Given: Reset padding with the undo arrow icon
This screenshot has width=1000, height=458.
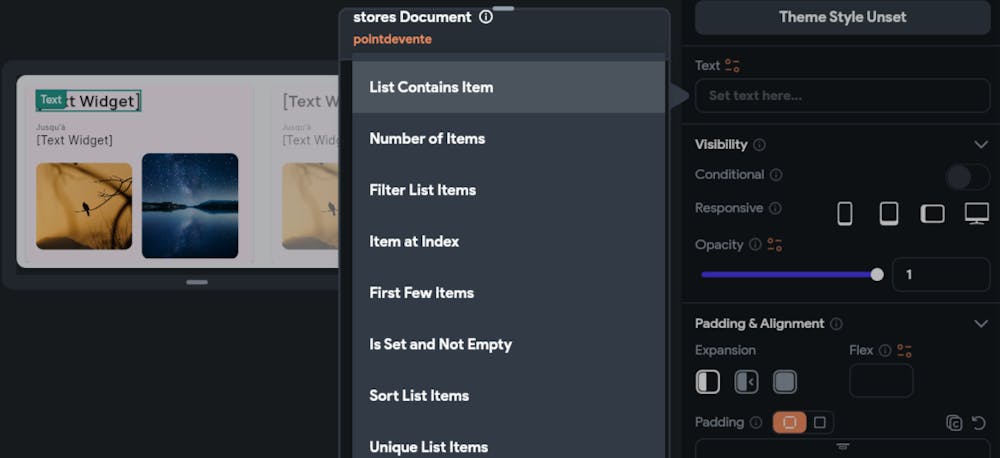Looking at the screenshot, I should click(979, 423).
